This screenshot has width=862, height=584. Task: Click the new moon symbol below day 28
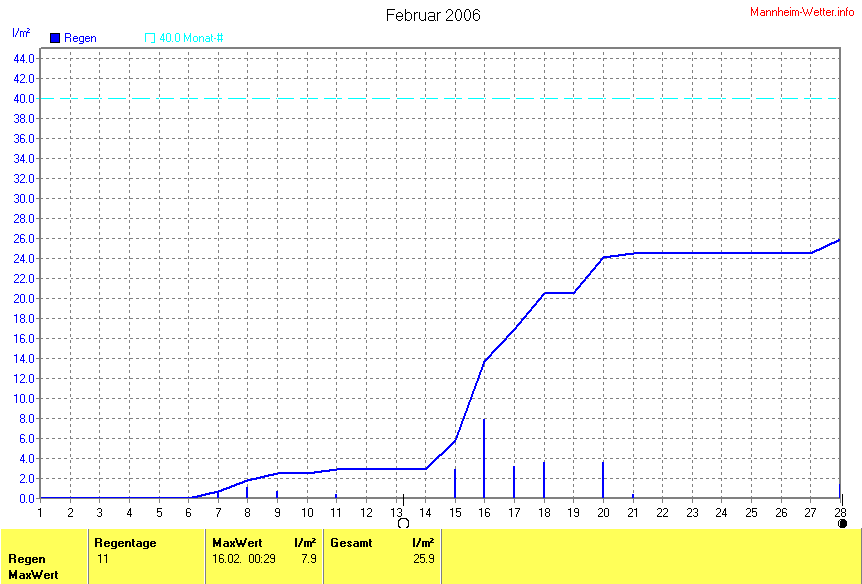[x=842, y=522]
